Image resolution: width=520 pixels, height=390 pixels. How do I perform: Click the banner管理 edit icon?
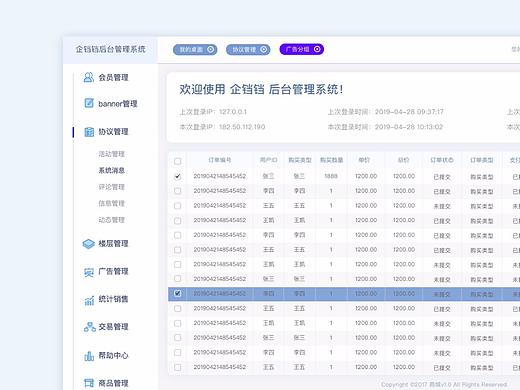click(89, 103)
